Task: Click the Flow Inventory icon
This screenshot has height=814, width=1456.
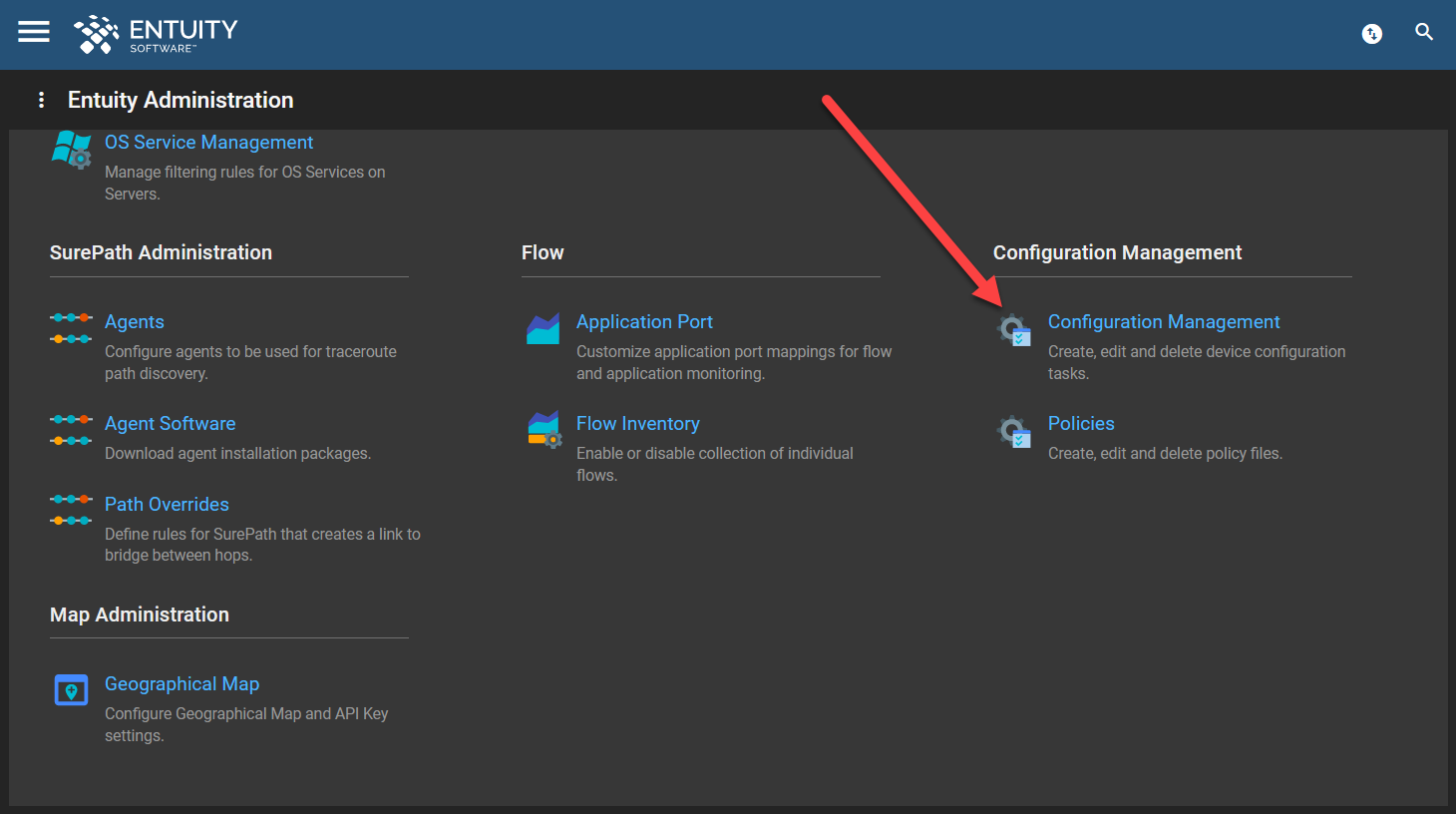Action: (x=542, y=431)
